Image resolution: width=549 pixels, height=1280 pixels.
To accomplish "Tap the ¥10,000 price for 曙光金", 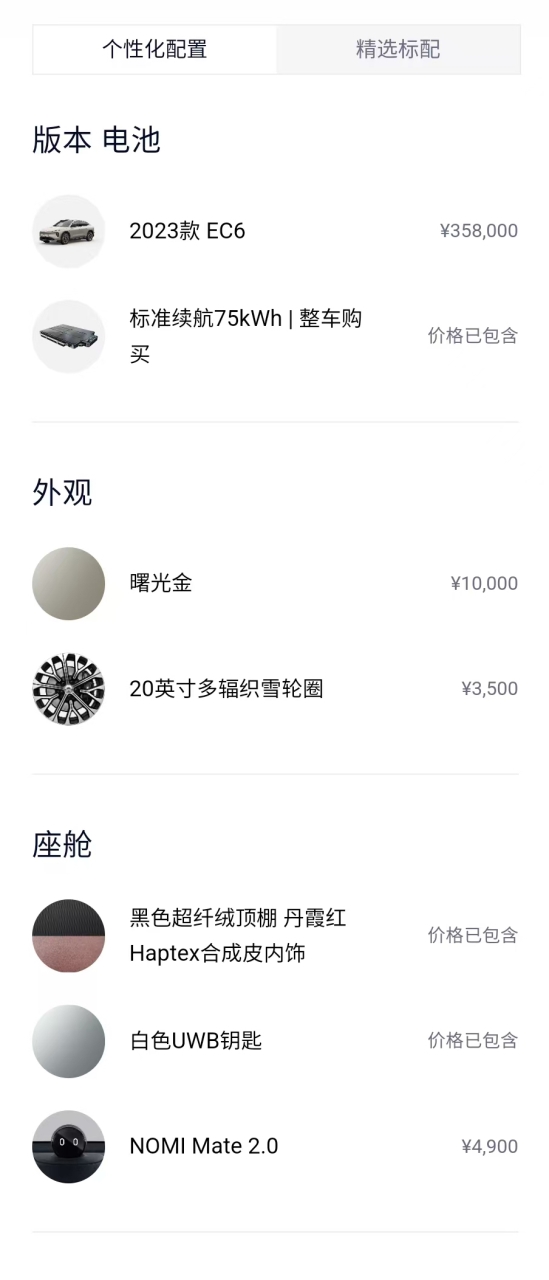I will pos(484,583).
